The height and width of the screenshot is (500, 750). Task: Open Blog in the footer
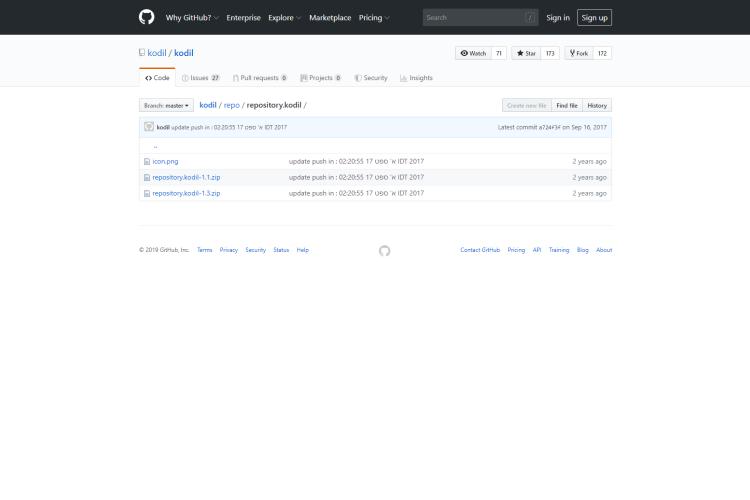point(583,250)
